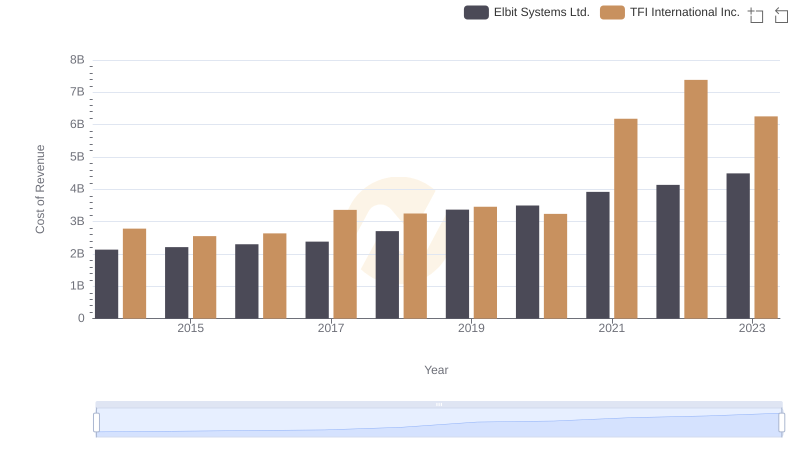This screenshot has height=461, width=800.
Task: Select the TFI International 2015 bar
Action: click(x=205, y=277)
